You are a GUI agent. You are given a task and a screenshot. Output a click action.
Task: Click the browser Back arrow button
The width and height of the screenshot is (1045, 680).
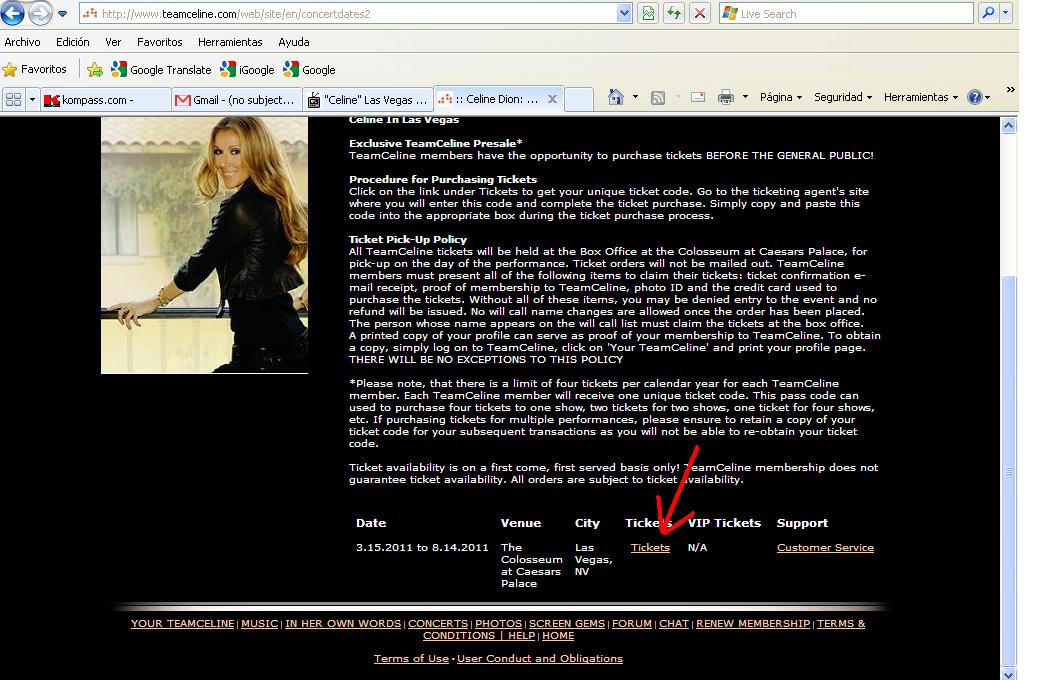13,14
